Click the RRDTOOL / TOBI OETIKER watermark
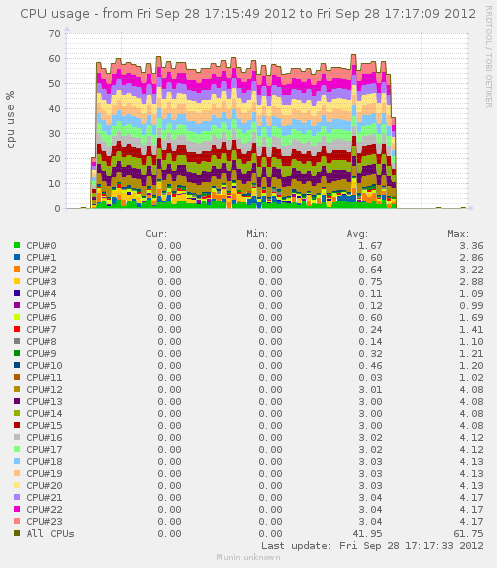The image size is (497, 568). point(489,57)
